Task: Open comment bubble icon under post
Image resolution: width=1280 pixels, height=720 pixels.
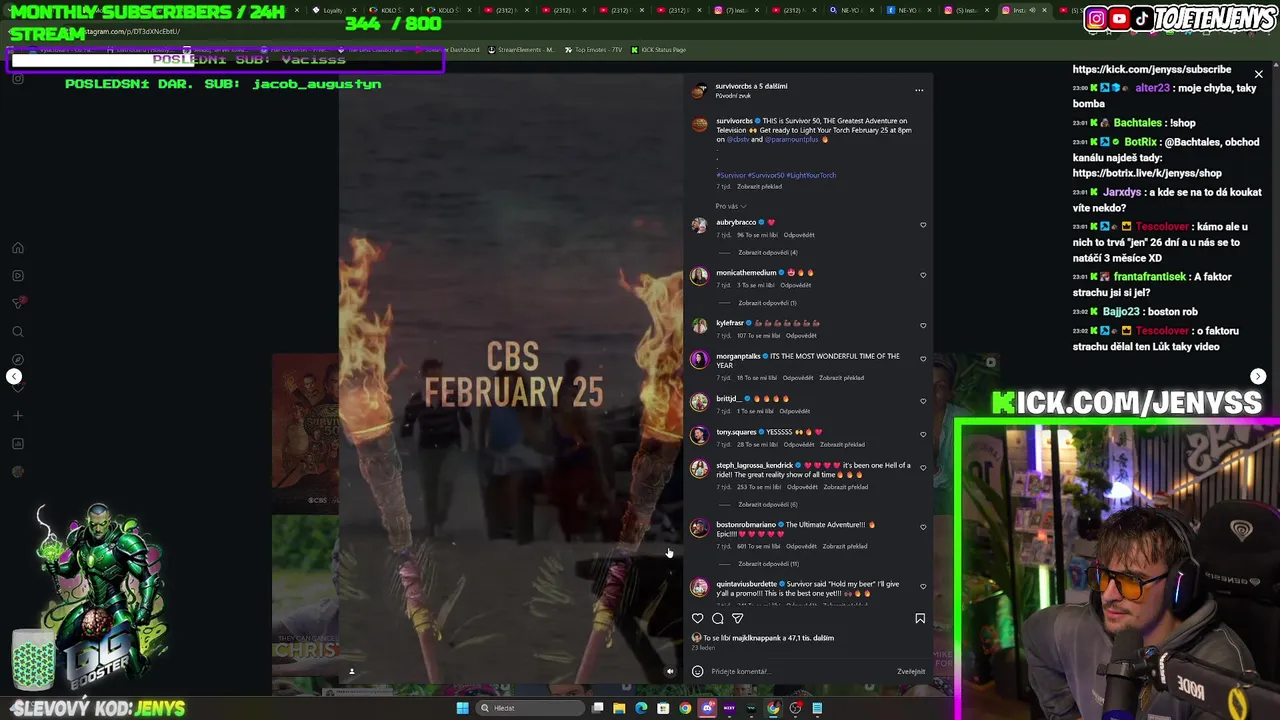Action: 718,618
